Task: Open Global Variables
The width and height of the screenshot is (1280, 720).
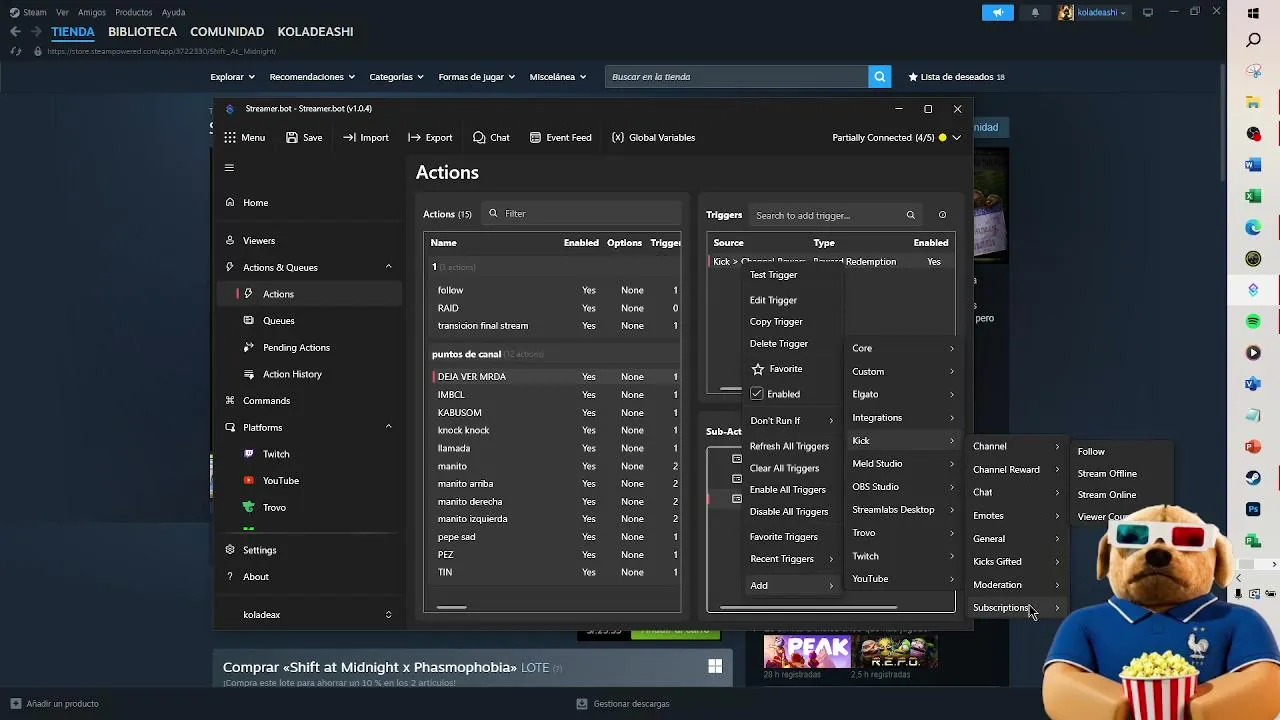Action: point(653,138)
